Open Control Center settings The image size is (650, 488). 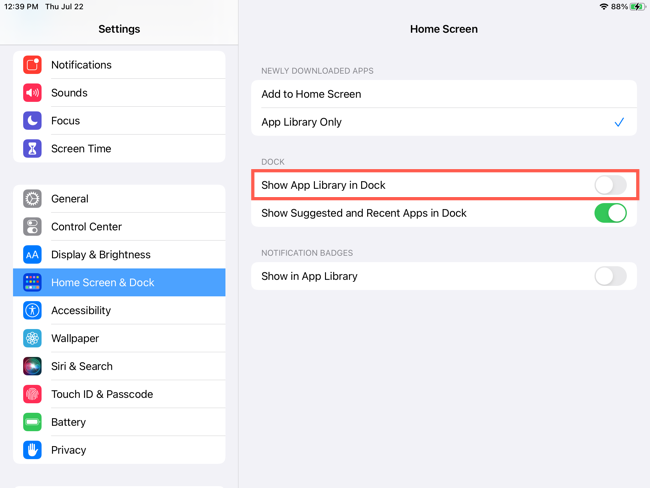119,227
